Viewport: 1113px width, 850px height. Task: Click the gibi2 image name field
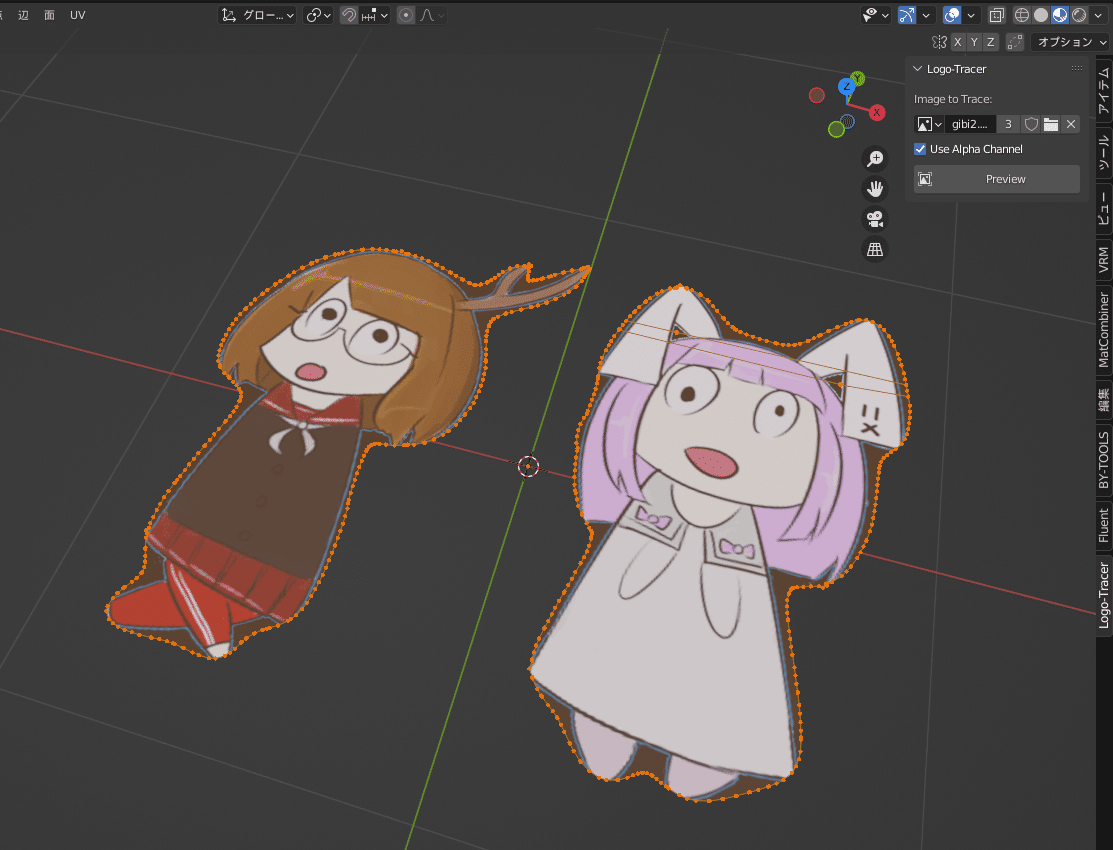coord(970,124)
